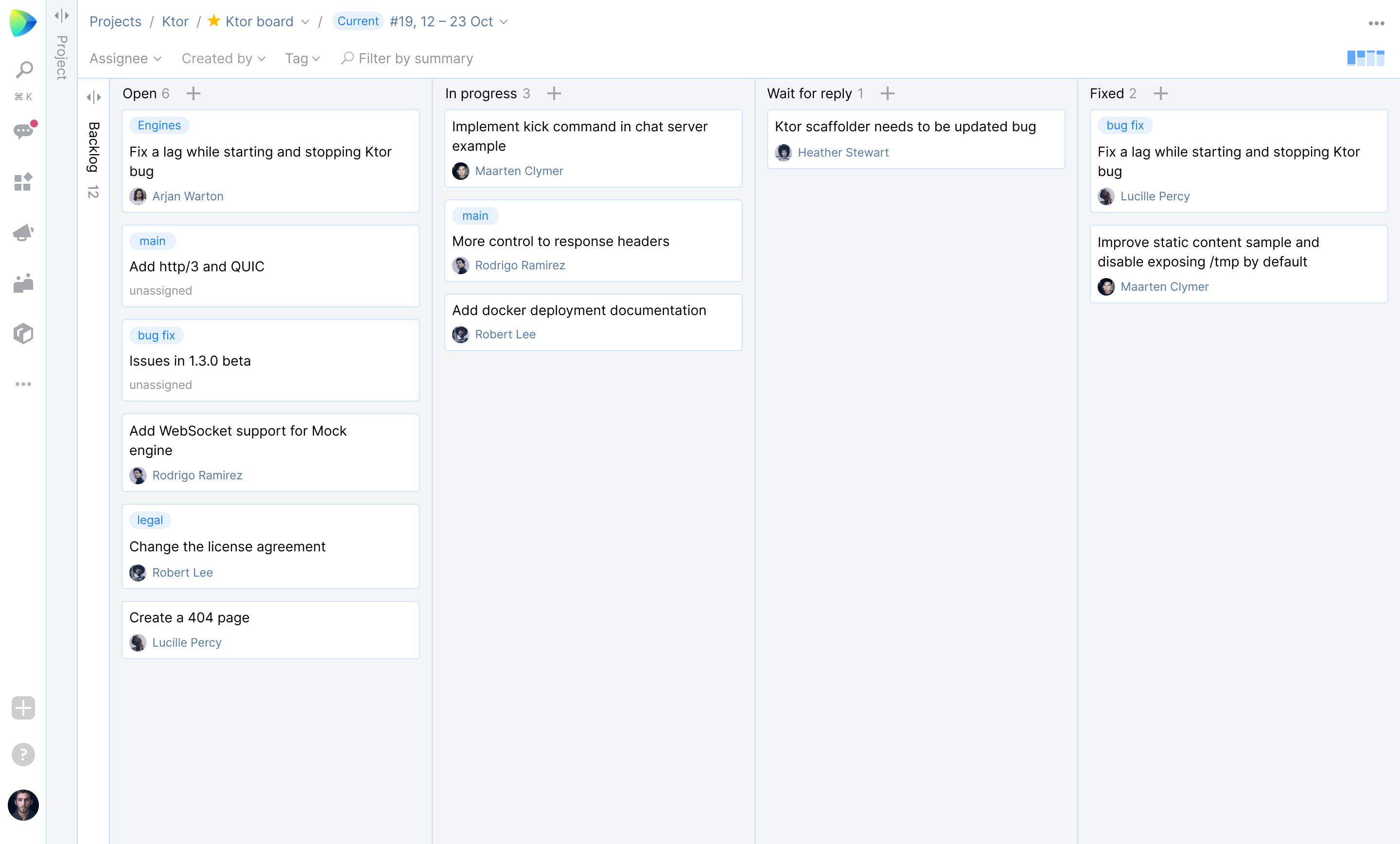Expand the Backlog panel arrows

click(x=94, y=97)
